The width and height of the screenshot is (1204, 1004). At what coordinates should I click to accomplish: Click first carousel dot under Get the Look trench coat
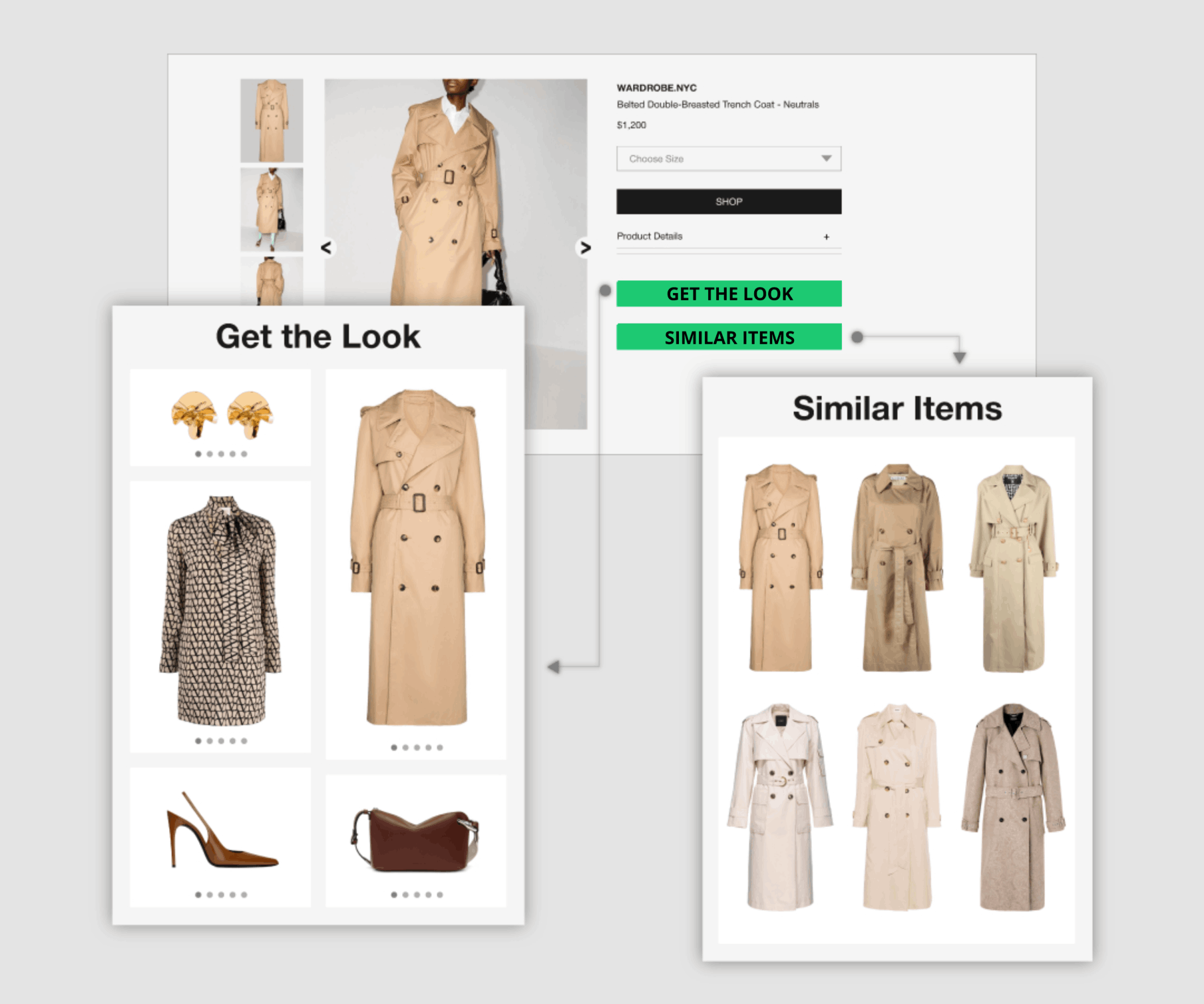coord(394,748)
